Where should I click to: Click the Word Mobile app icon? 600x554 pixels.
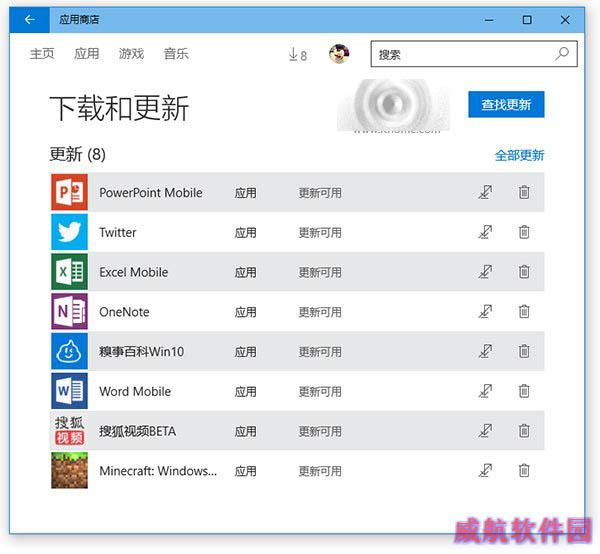point(69,391)
